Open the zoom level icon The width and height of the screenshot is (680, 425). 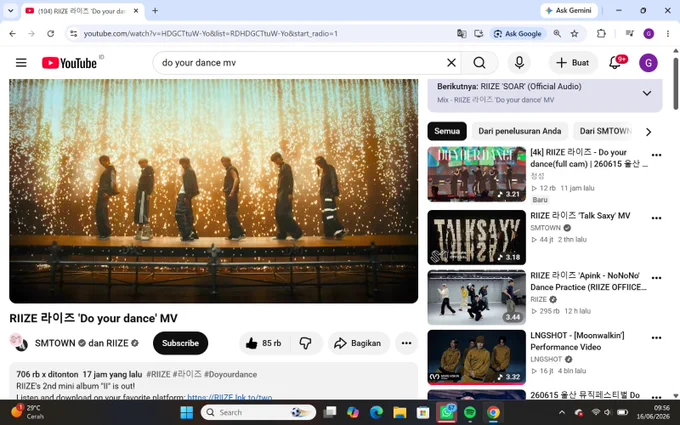pos(557,33)
